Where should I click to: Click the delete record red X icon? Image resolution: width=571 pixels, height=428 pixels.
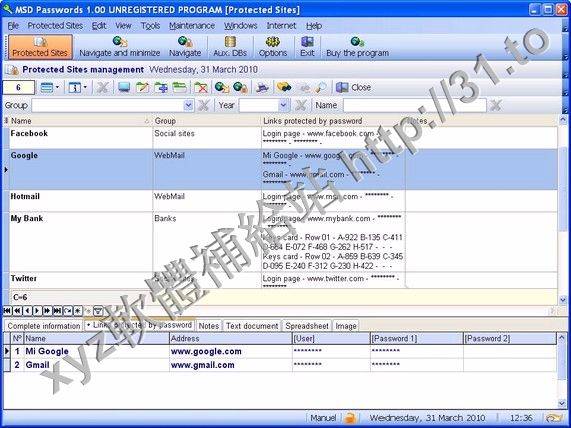pyautogui.click(x=201, y=87)
